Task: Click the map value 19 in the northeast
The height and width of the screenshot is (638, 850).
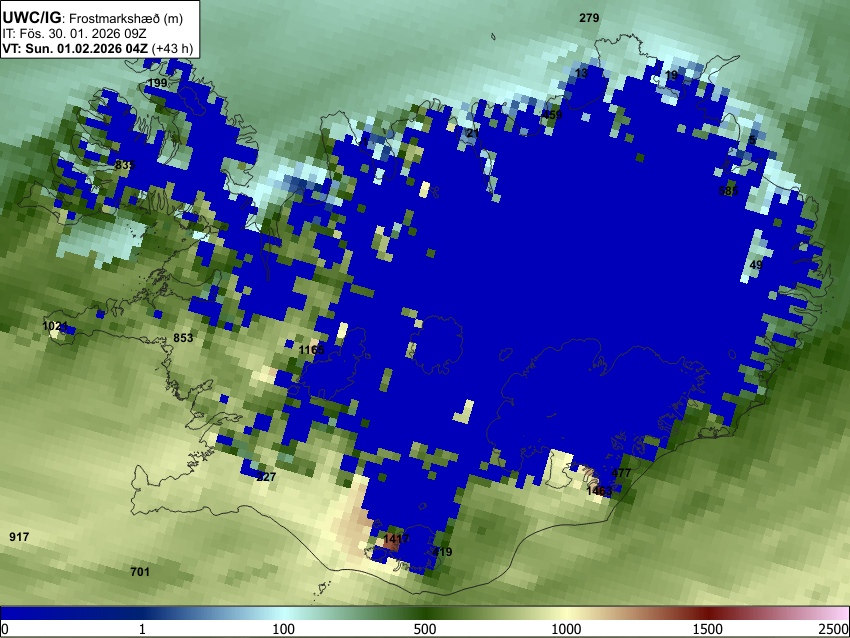Action: tap(671, 75)
